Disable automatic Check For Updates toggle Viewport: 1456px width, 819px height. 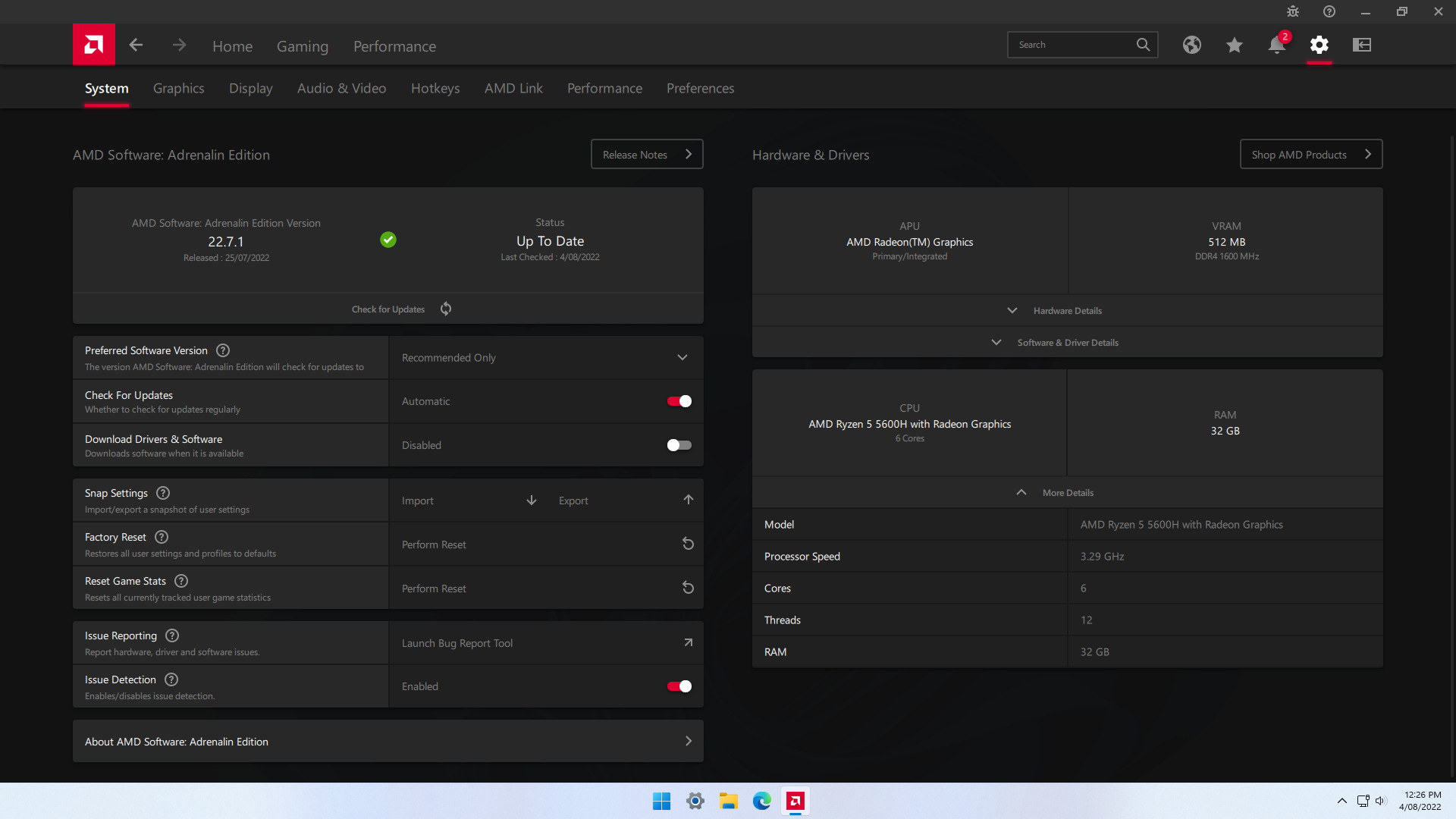(679, 401)
